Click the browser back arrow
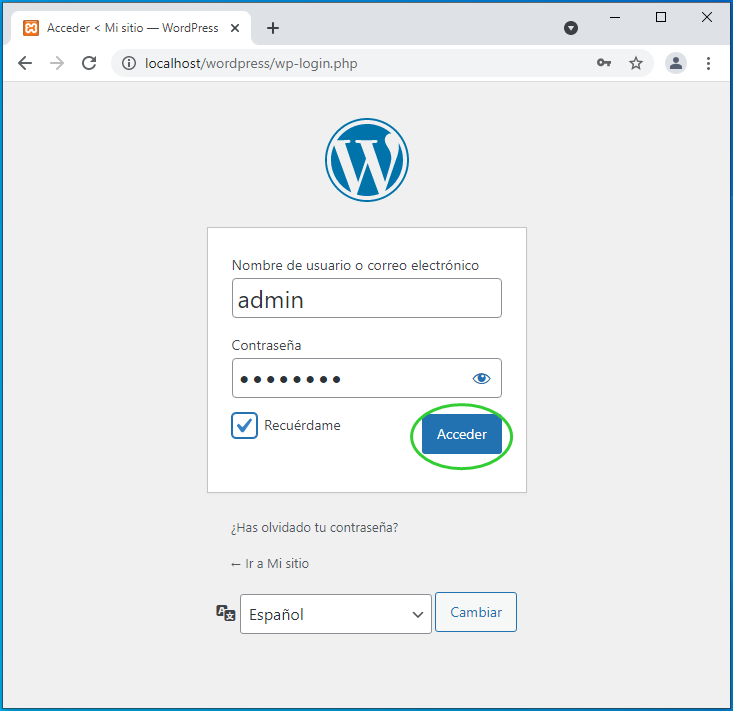Screen dimensions: 733x711 pyautogui.click(x=25, y=63)
